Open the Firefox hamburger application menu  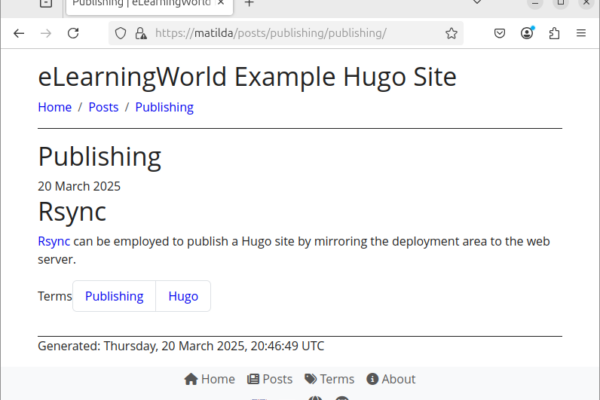point(581,33)
